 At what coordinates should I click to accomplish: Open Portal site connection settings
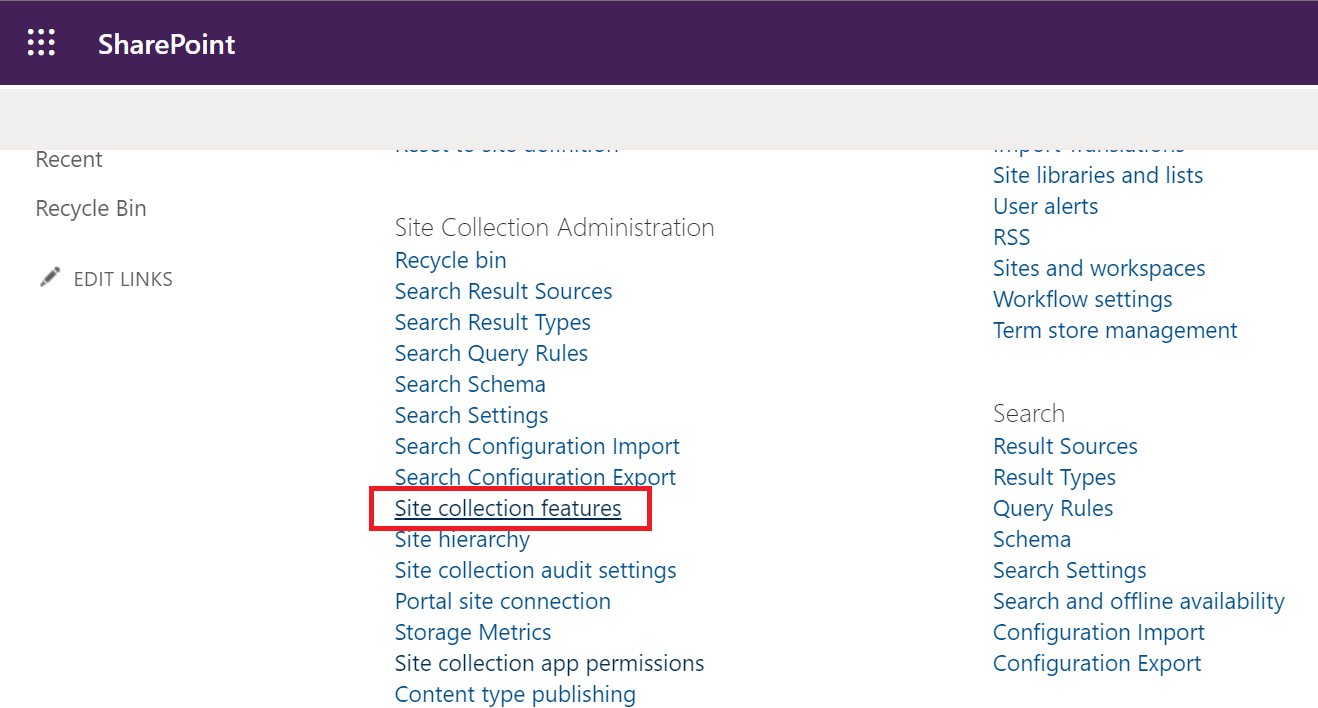point(502,601)
